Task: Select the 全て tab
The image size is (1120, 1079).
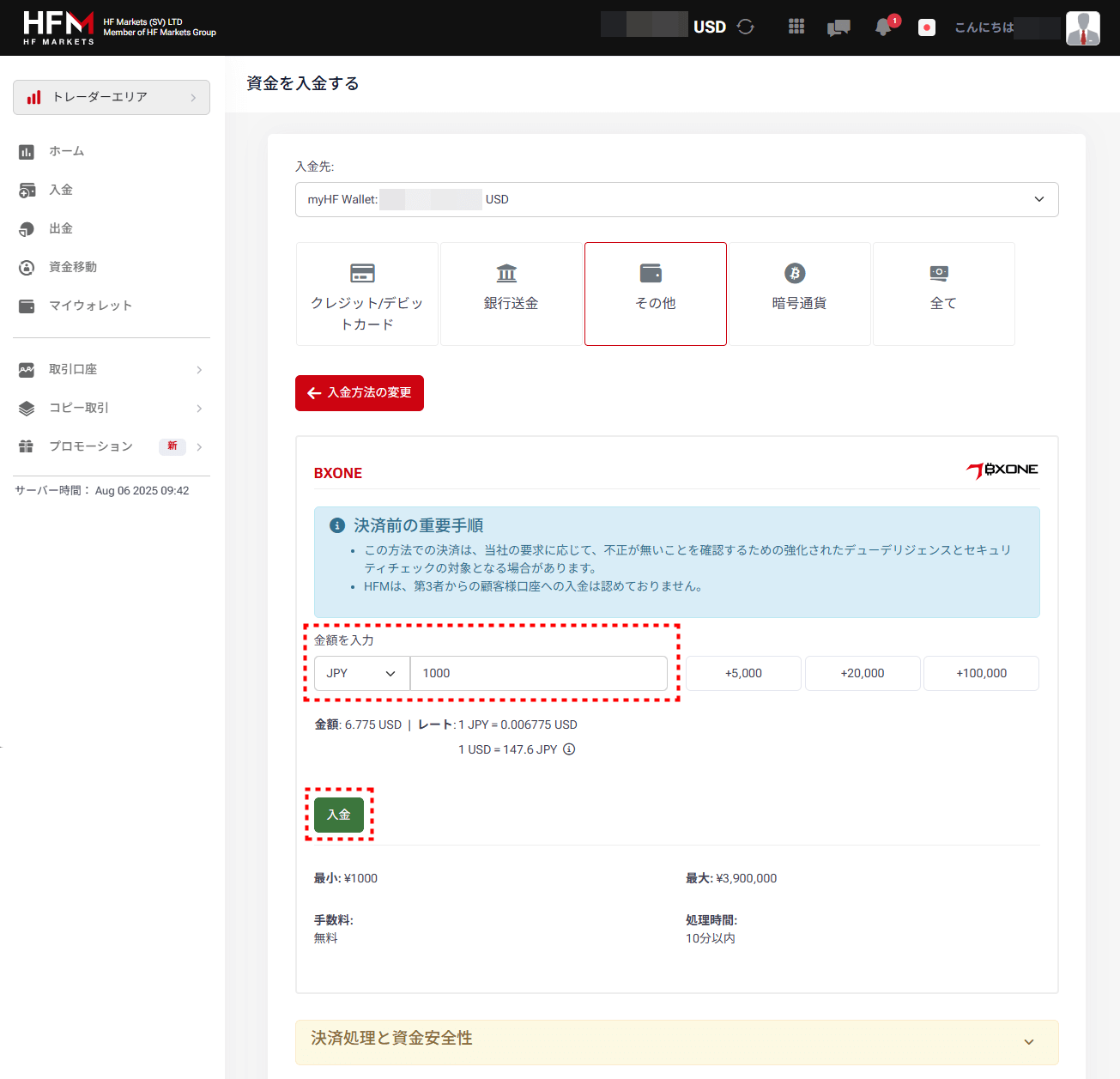Action: point(944,294)
